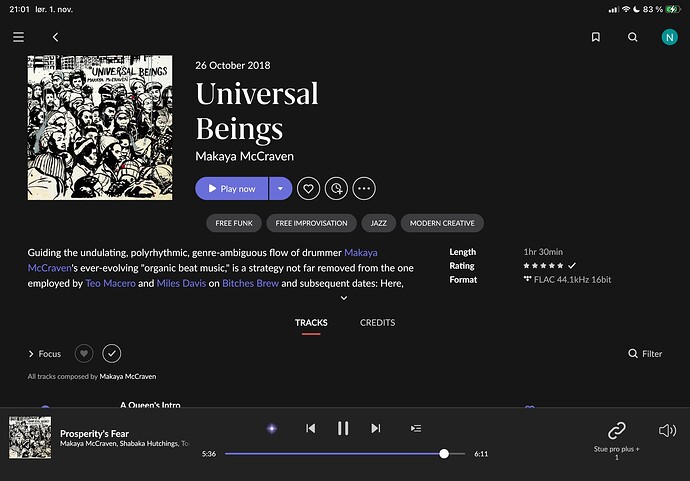This screenshot has height=481, width=690.
Task: Open search with the magnifier icon
Action: 632,37
